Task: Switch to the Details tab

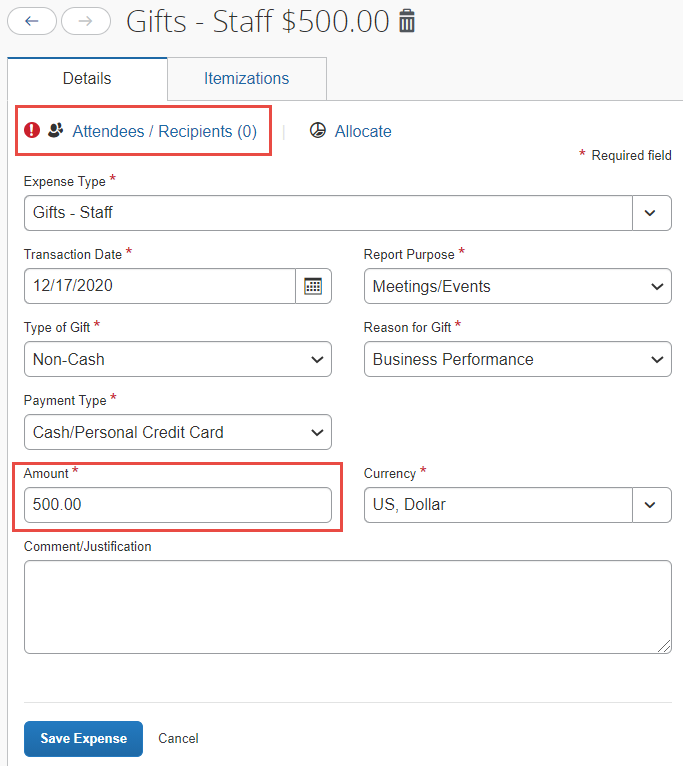Action: click(87, 79)
